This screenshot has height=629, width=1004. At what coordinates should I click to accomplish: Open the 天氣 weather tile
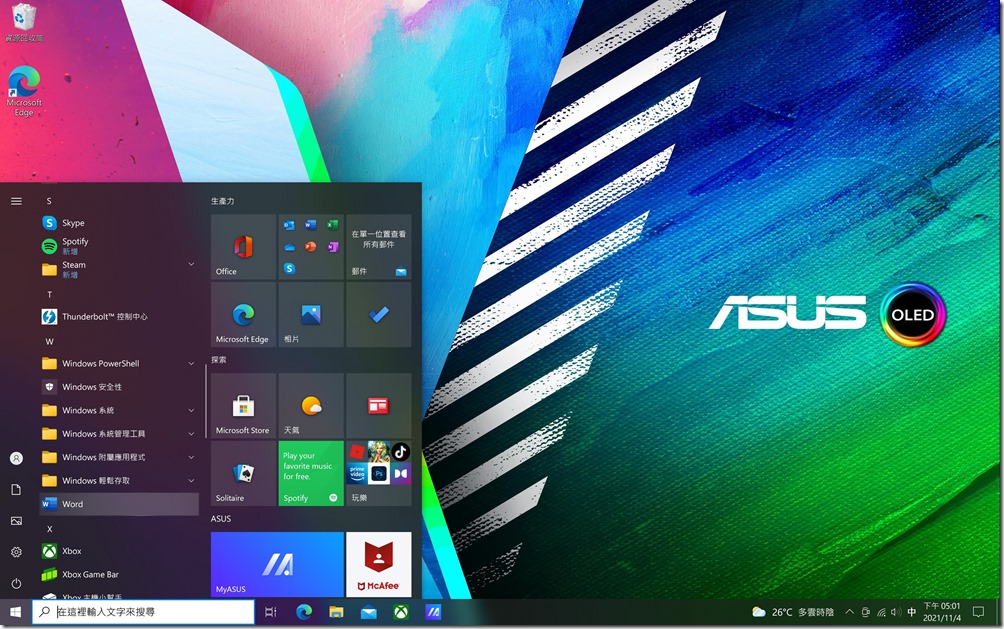point(310,405)
